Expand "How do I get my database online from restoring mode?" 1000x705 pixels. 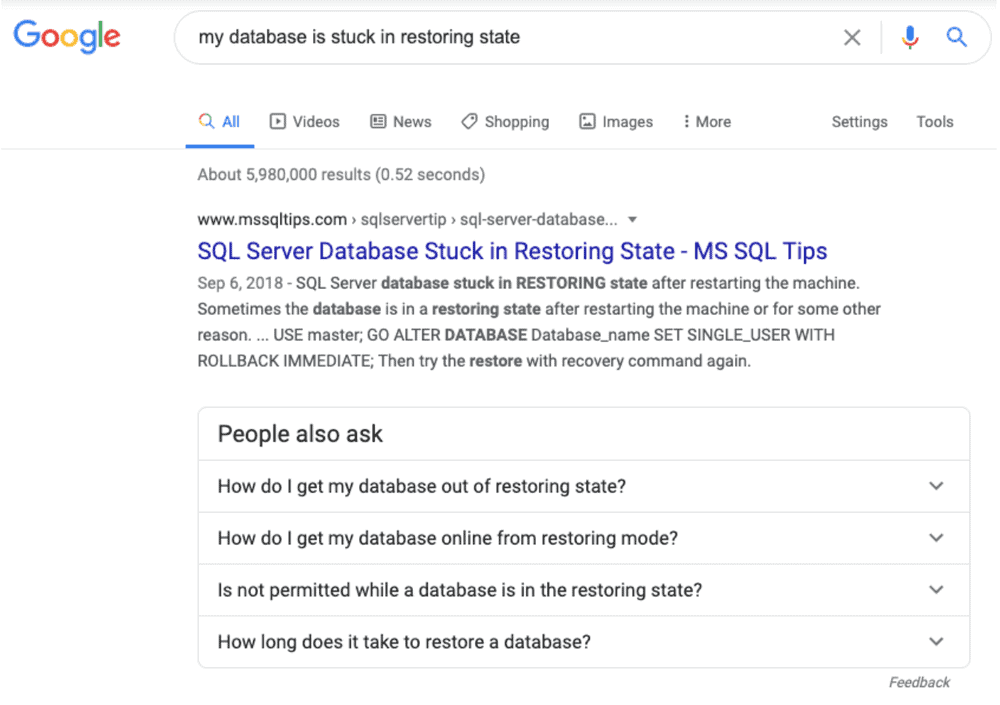click(584, 538)
